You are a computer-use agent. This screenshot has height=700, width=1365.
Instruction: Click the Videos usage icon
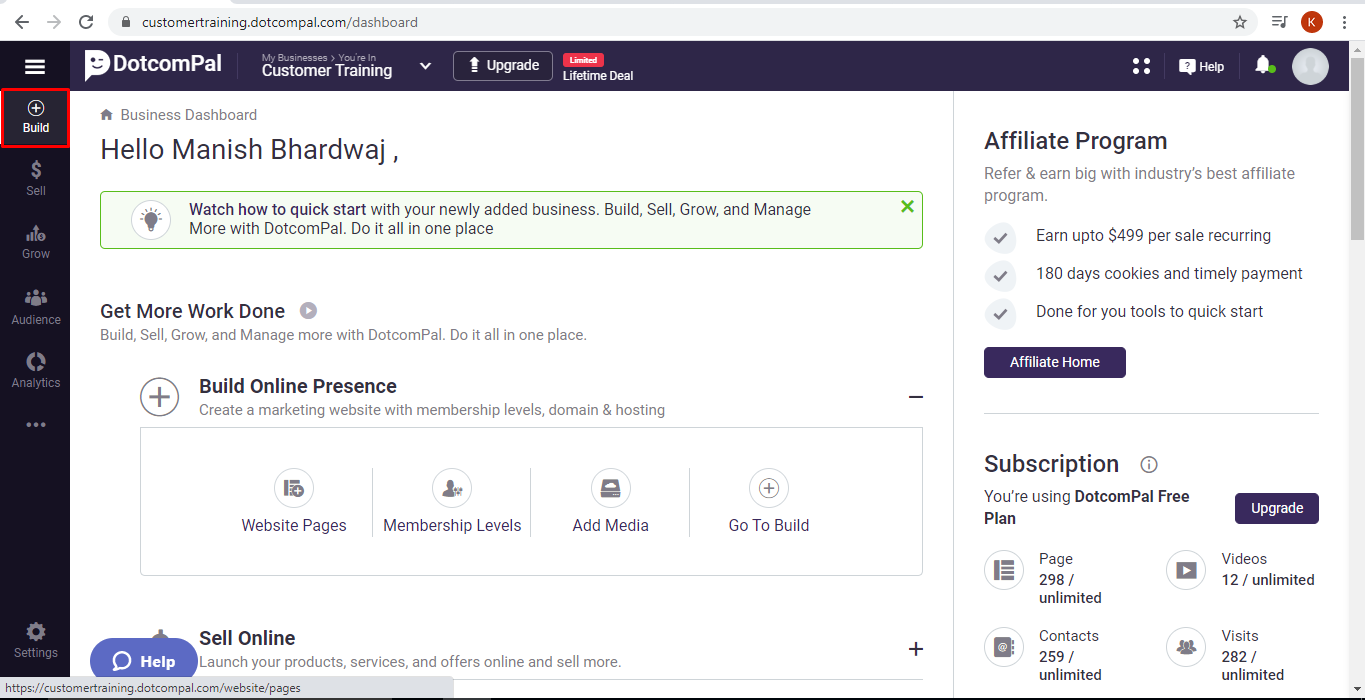click(1186, 570)
